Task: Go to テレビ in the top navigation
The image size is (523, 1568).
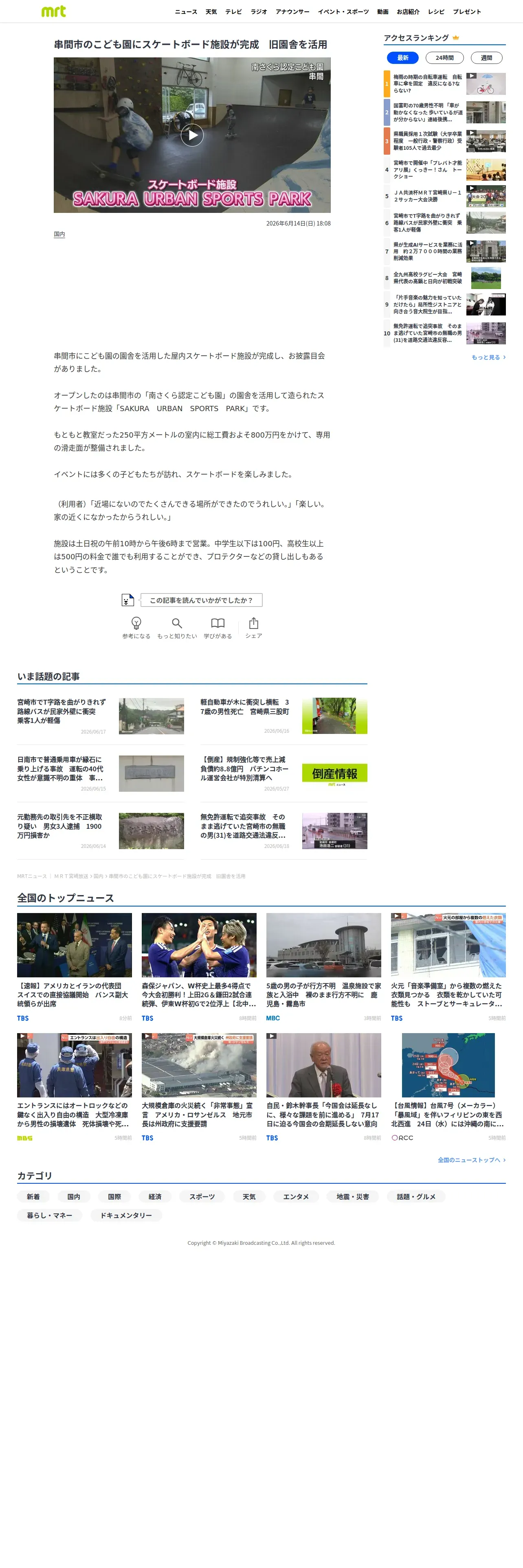Action: tap(234, 11)
